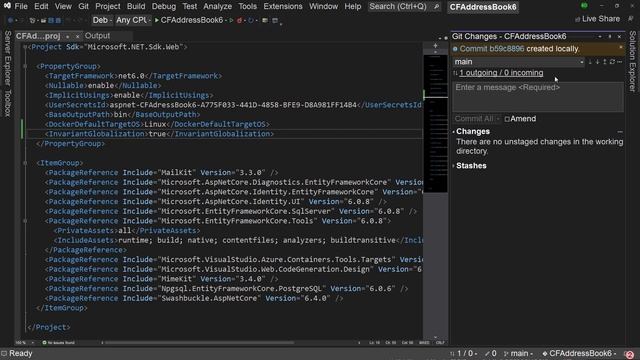The width and height of the screenshot is (640, 360).
Task: Open the Toolbox side tab
Action: [7, 103]
